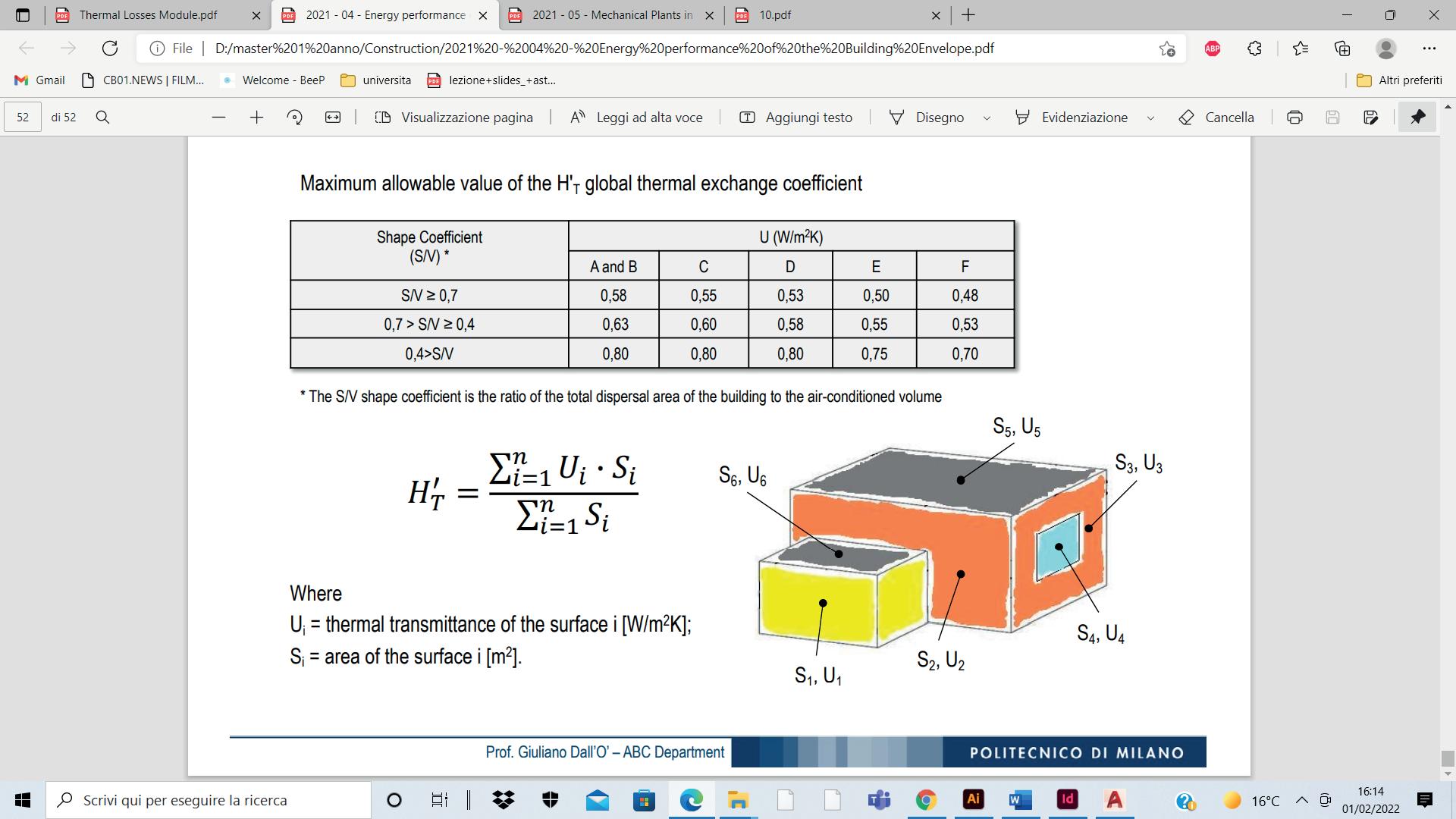Toggle Leggi ad alta voce
Viewport: 1456px width, 819px height.
(636, 118)
